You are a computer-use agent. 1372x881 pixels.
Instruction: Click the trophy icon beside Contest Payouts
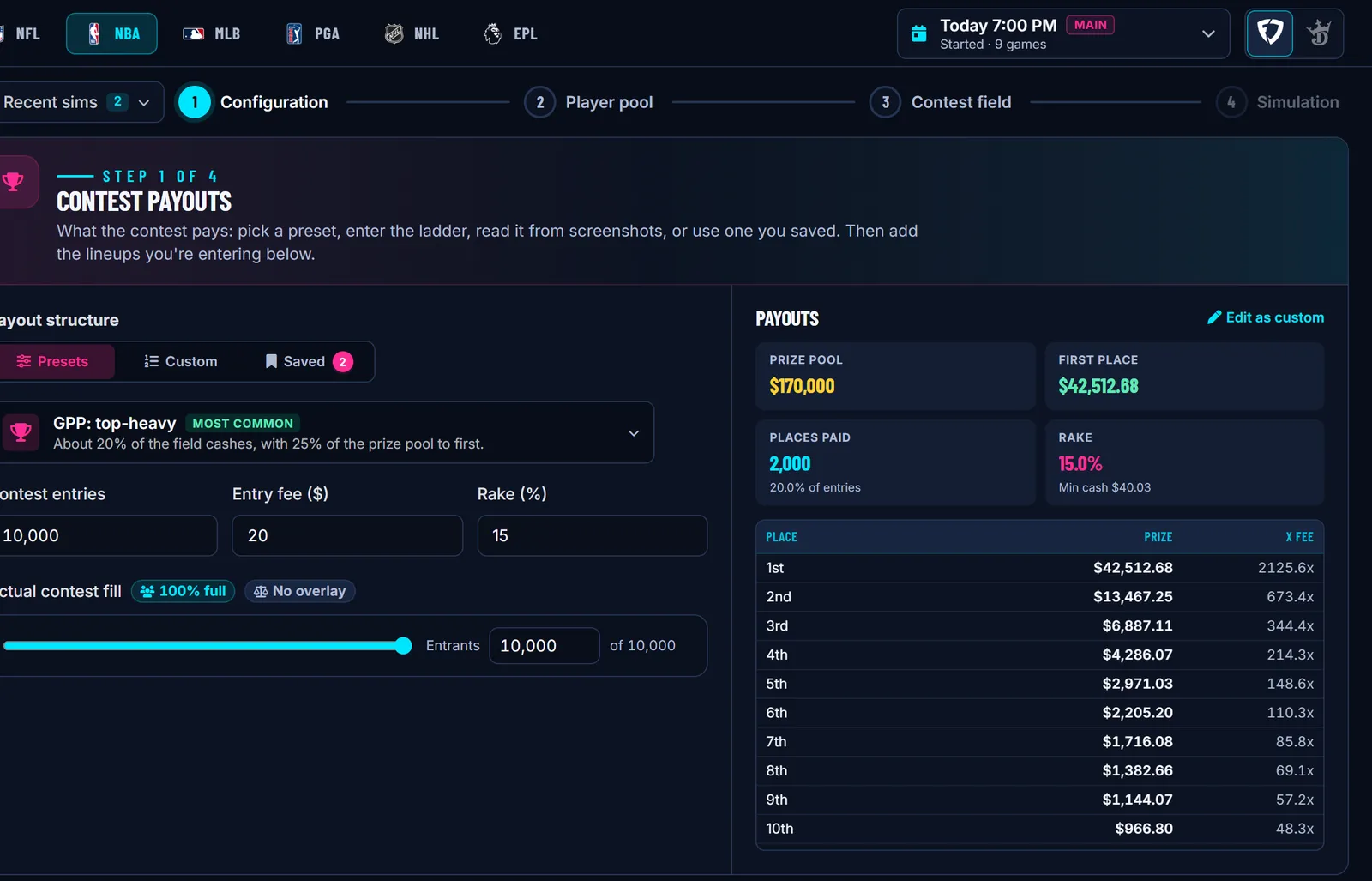[x=13, y=182]
